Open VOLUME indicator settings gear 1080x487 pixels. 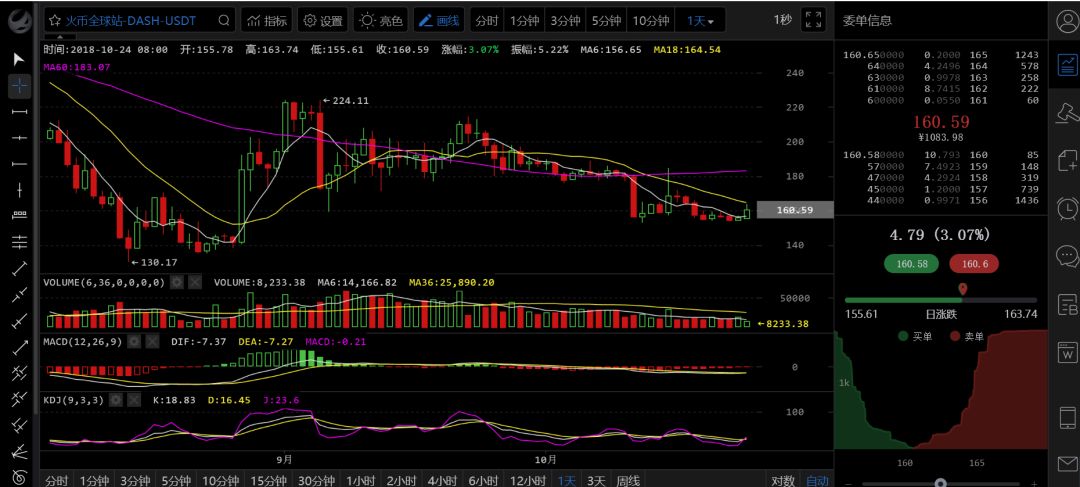[x=177, y=282]
